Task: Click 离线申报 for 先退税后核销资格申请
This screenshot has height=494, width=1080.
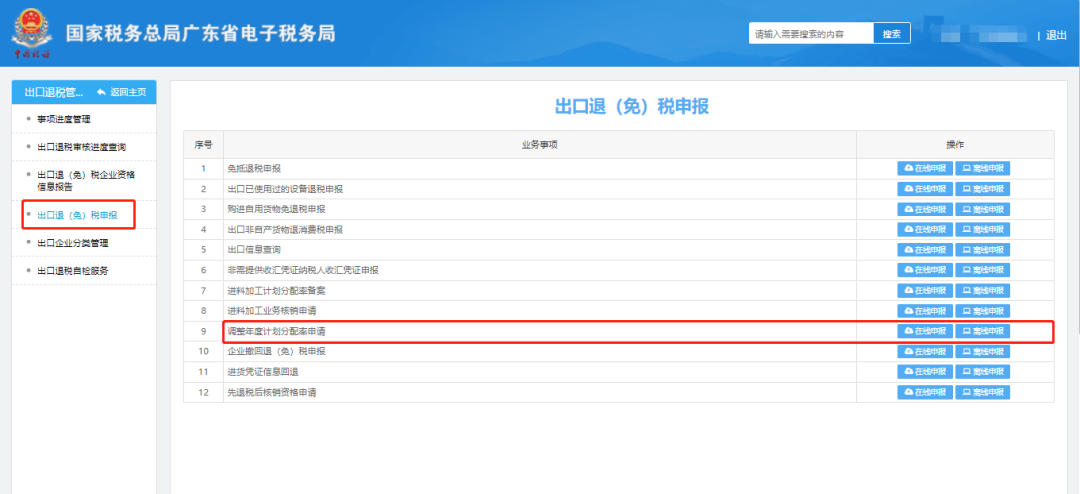Action: point(982,392)
